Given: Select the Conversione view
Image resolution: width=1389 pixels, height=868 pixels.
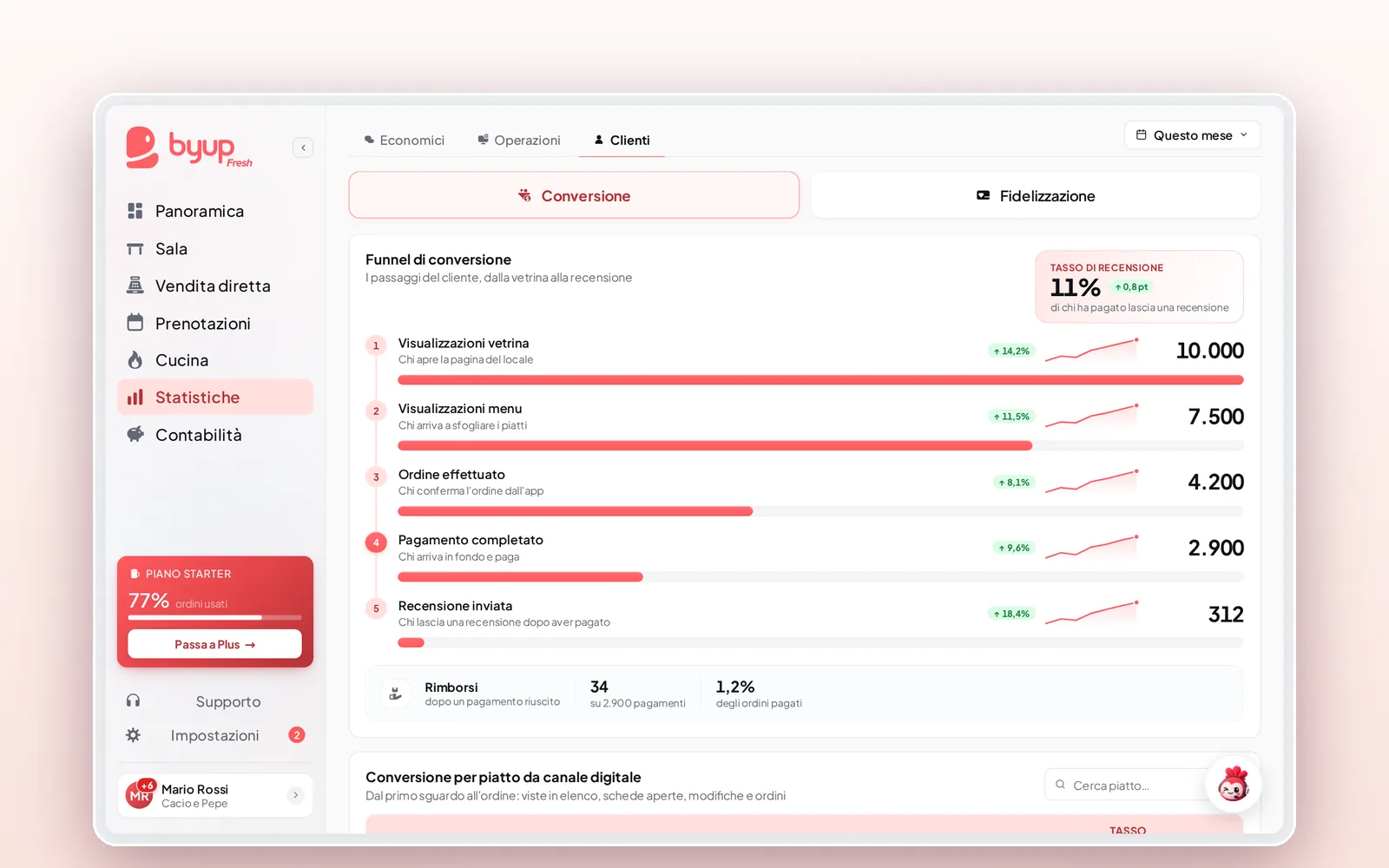Looking at the screenshot, I should (x=574, y=195).
